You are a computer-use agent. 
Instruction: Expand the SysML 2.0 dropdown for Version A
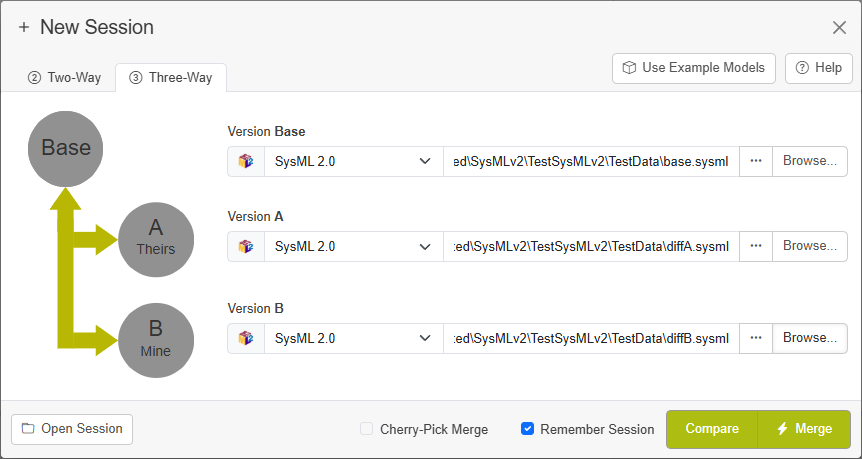pyautogui.click(x=353, y=246)
